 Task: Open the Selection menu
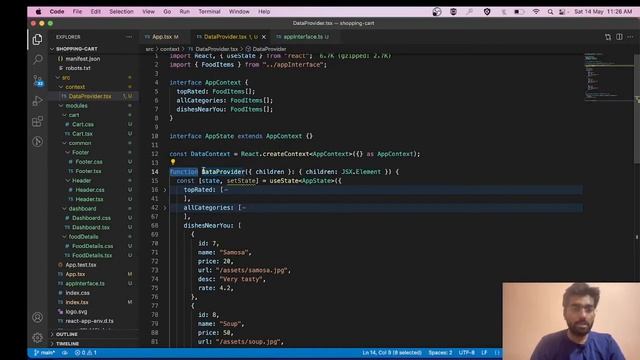(121, 12)
